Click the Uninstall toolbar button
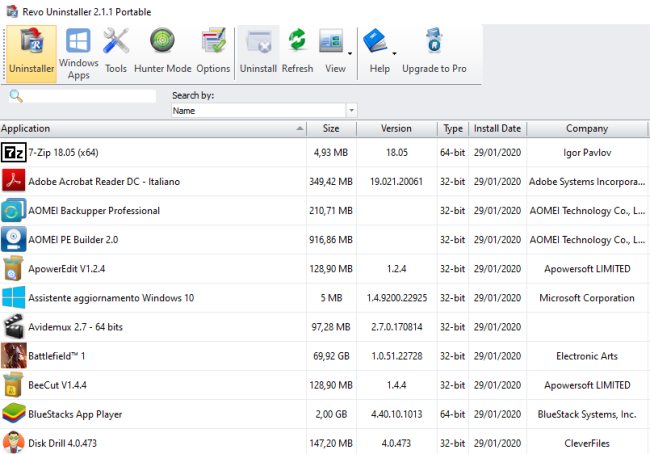 pyautogui.click(x=258, y=52)
